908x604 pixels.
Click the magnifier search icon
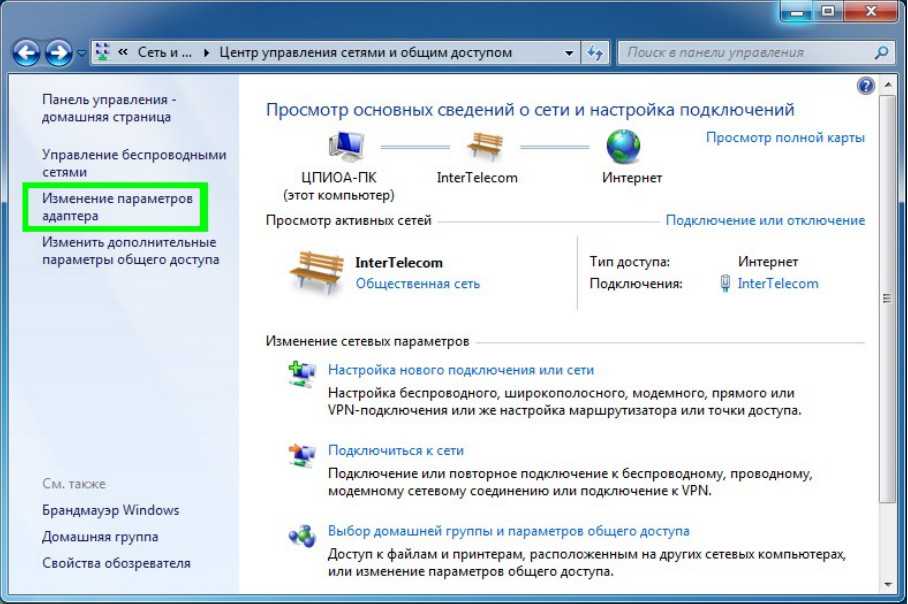tap(881, 53)
